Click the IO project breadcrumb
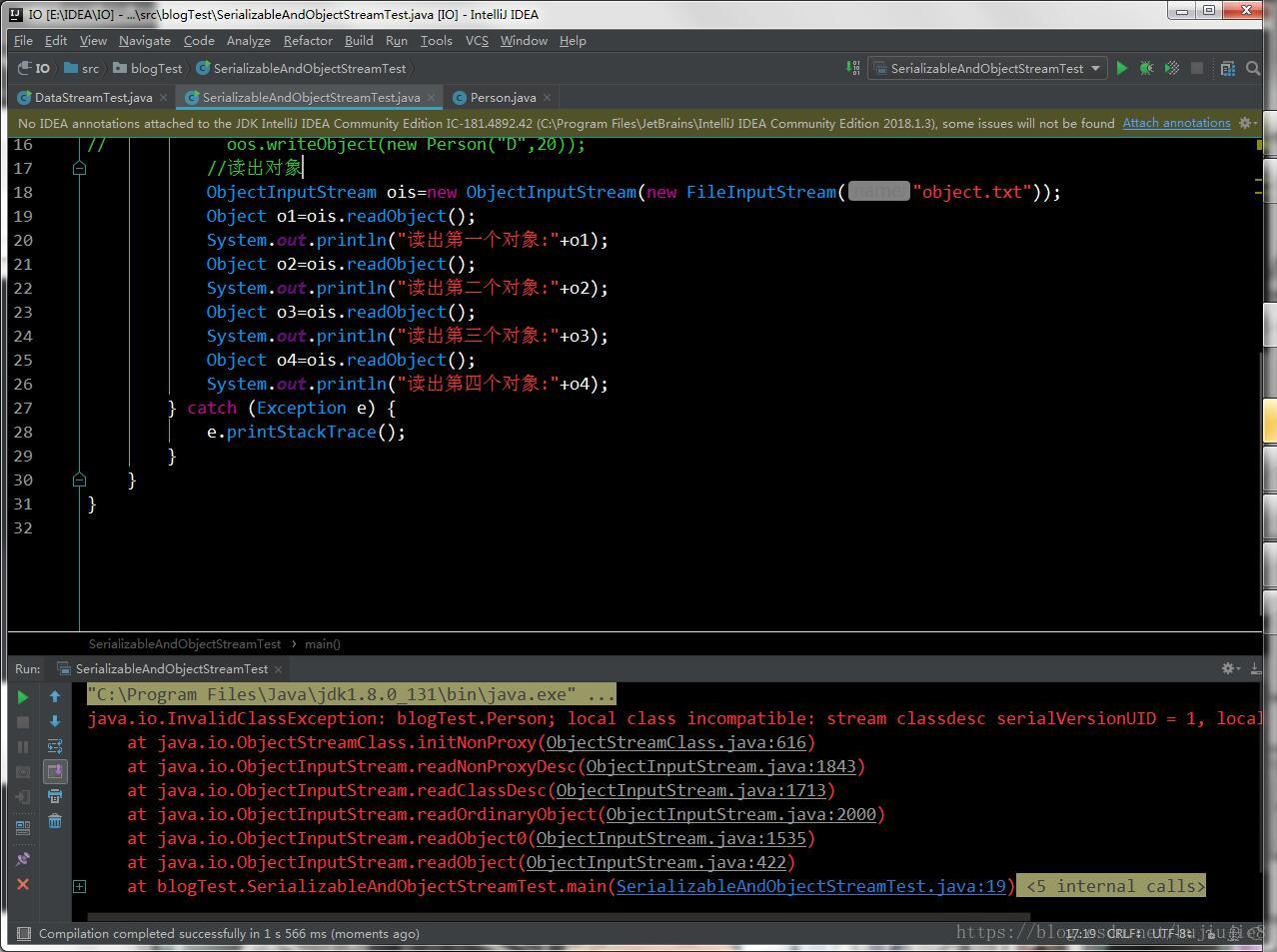Viewport: 1277px width, 952px height. click(x=35, y=68)
